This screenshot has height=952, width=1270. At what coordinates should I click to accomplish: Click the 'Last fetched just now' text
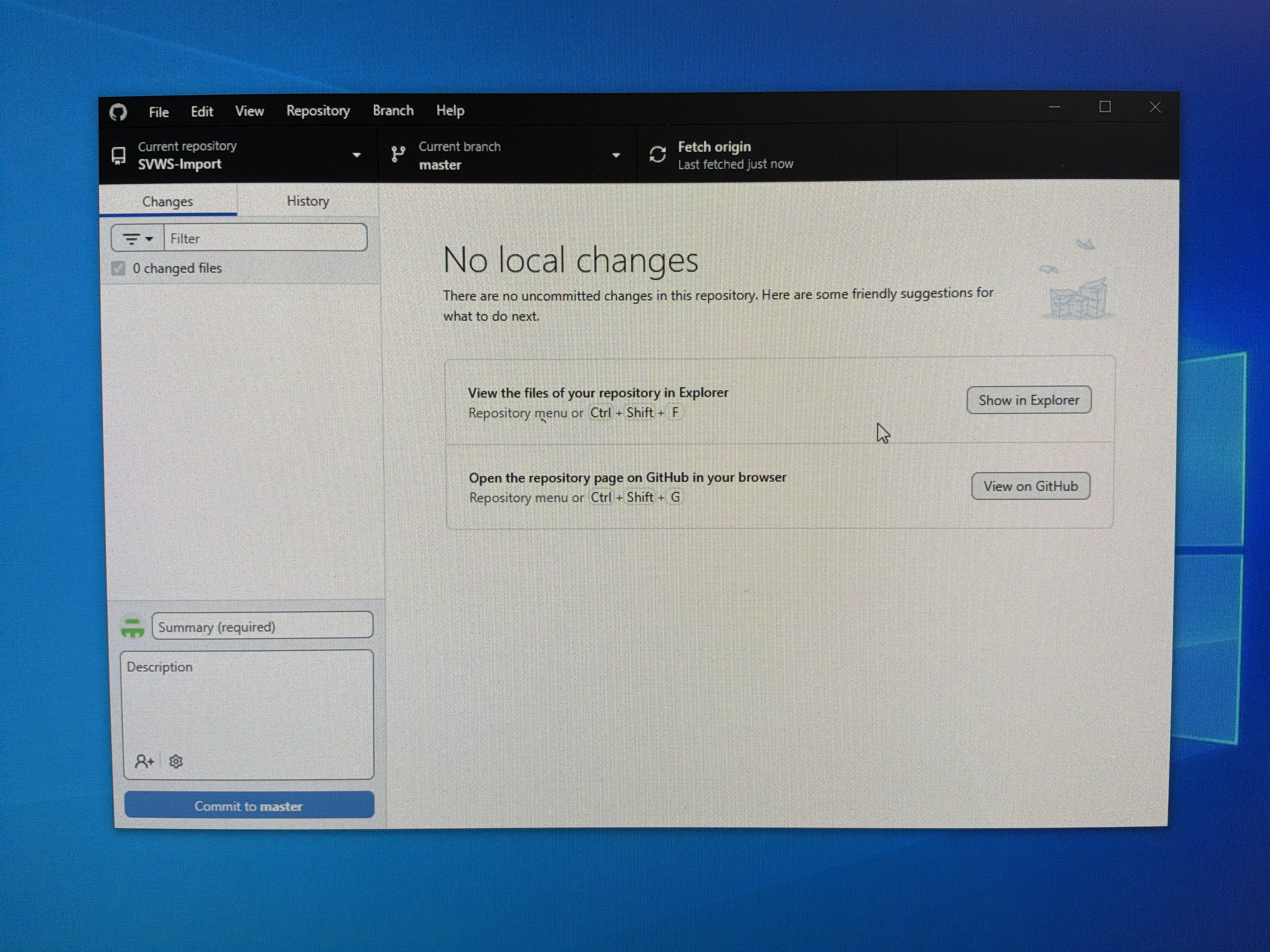[735, 164]
